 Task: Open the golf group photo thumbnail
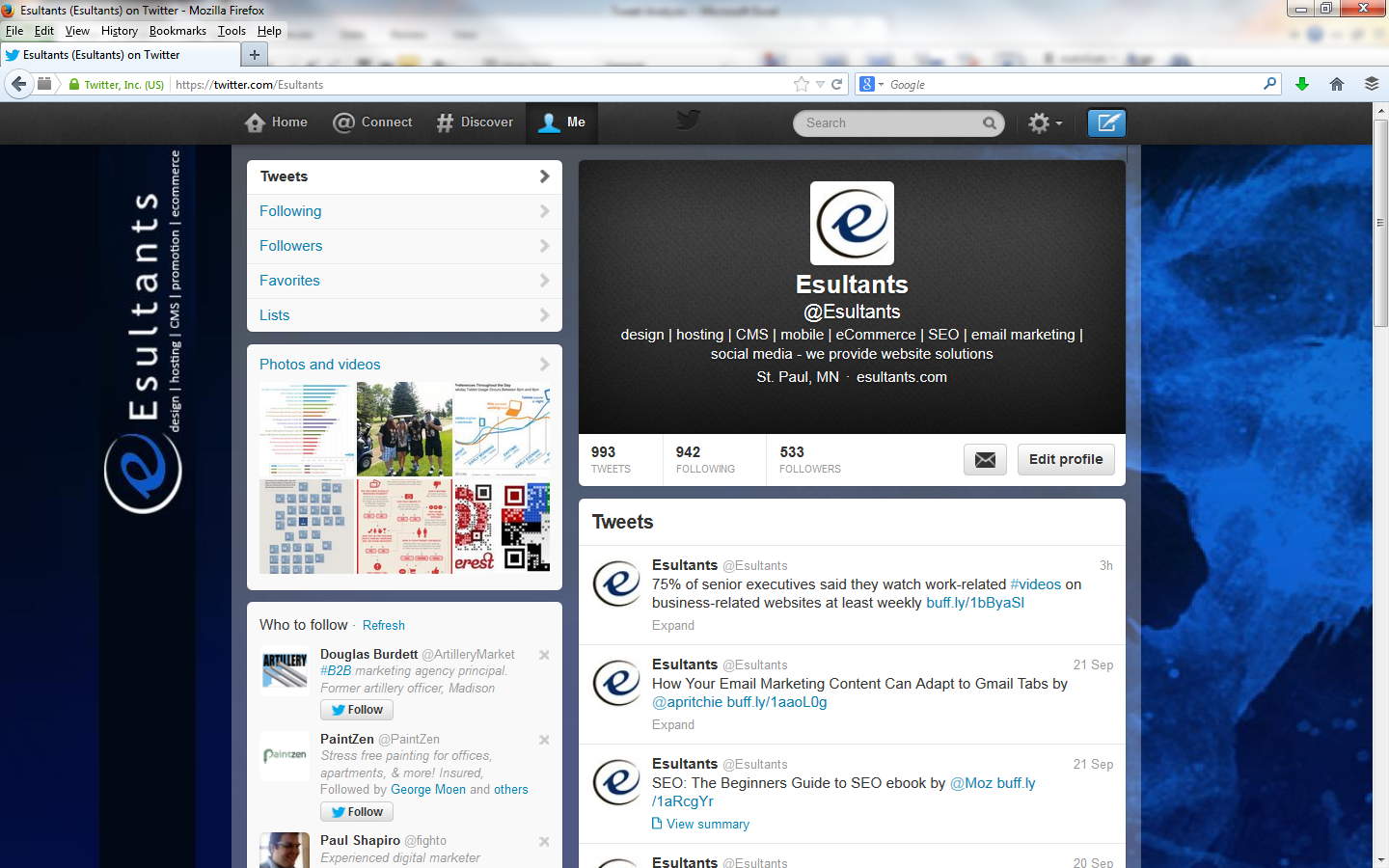tap(404, 429)
